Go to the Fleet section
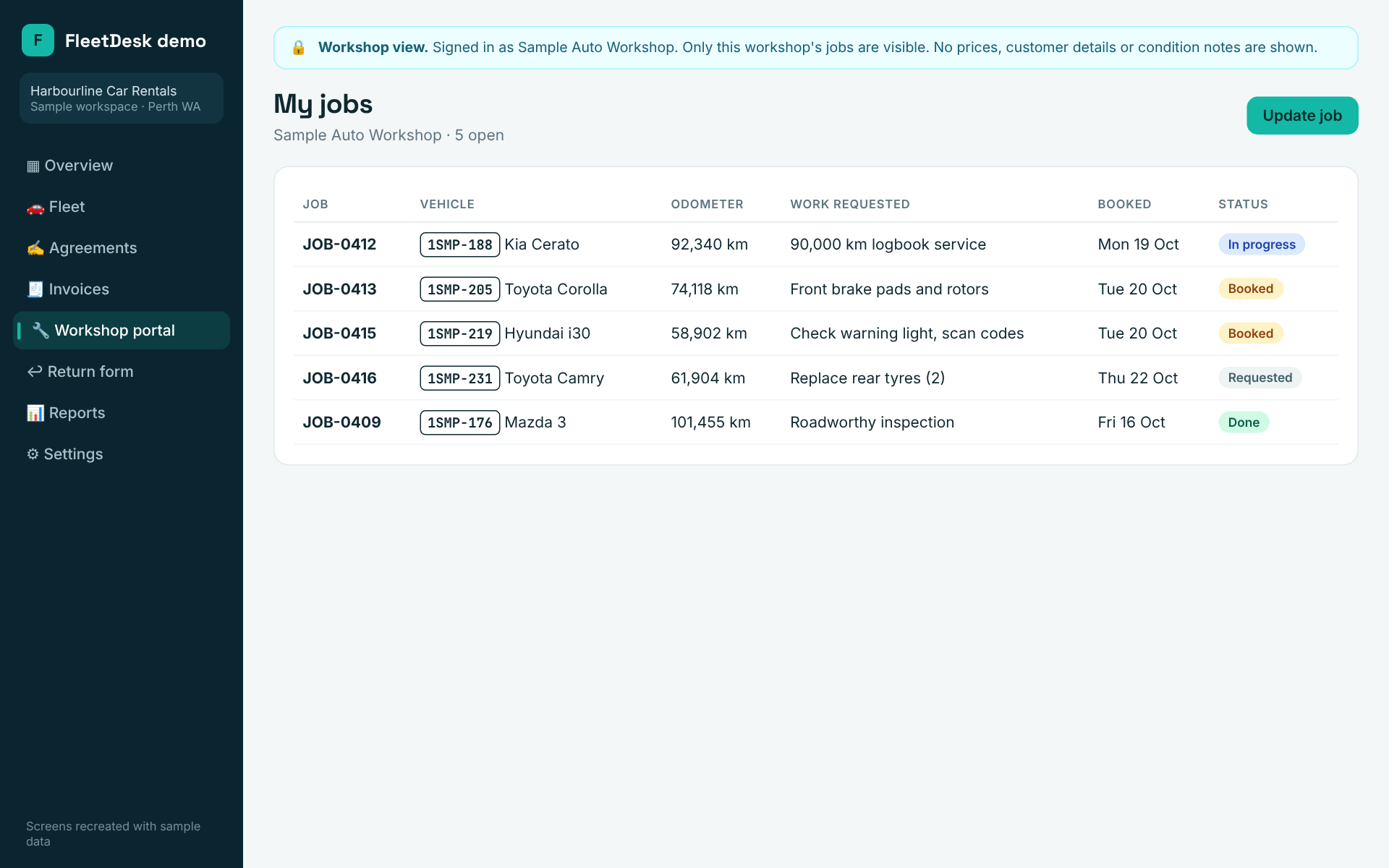The image size is (1389, 868). click(x=122, y=207)
